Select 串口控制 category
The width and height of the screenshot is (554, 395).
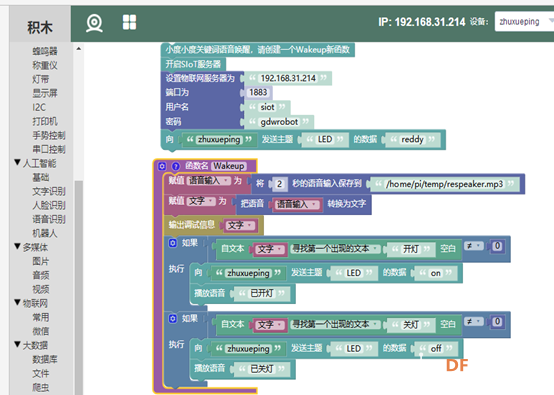(49, 149)
